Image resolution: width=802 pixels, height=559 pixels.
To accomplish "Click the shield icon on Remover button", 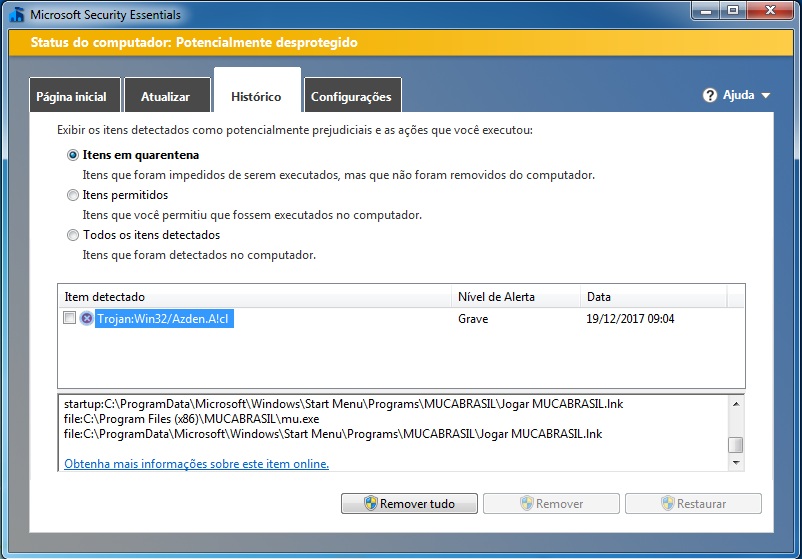I will pyautogui.click(x=526, y=504).
